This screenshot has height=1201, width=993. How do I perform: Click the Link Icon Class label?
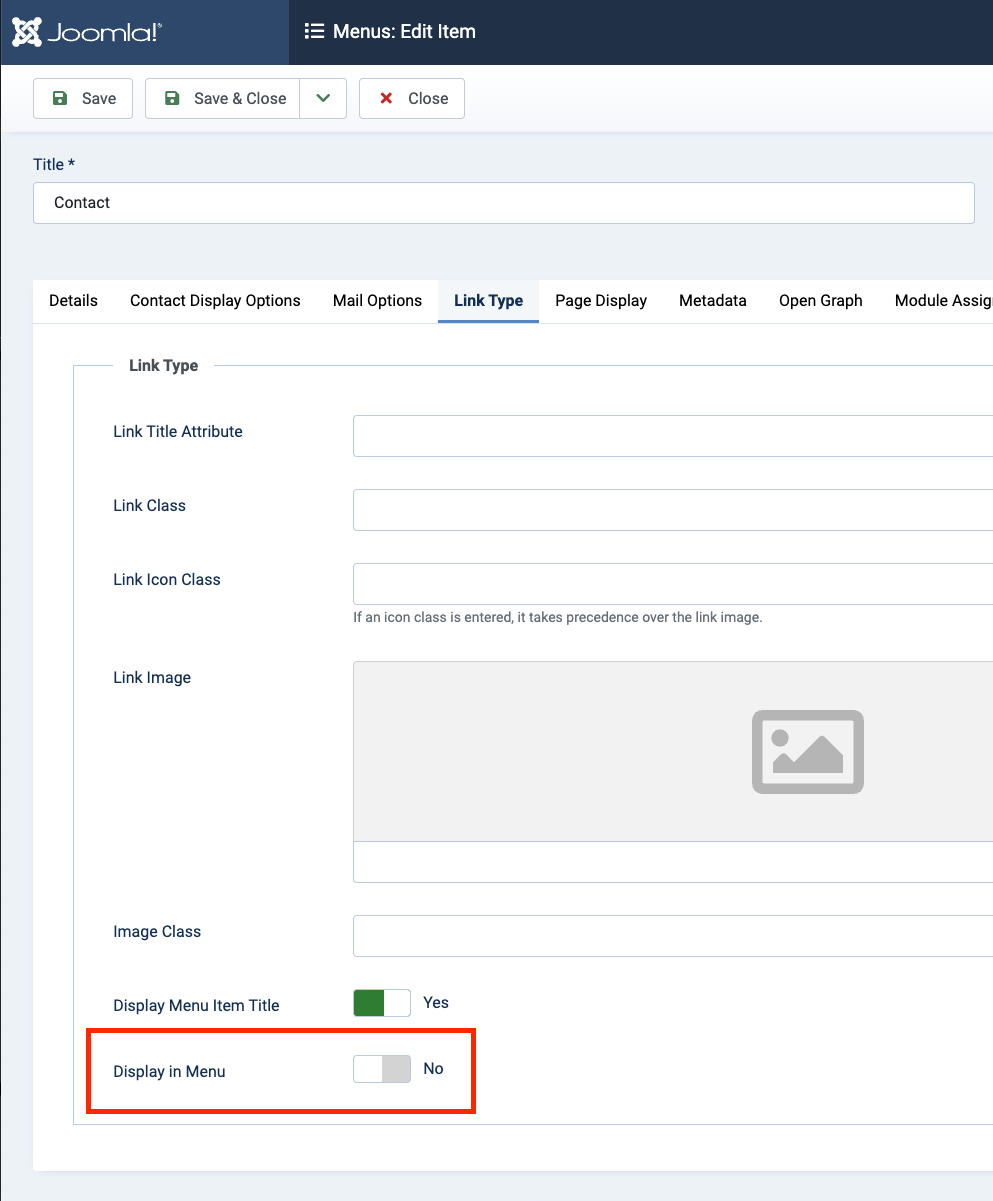tap(167, 579)
